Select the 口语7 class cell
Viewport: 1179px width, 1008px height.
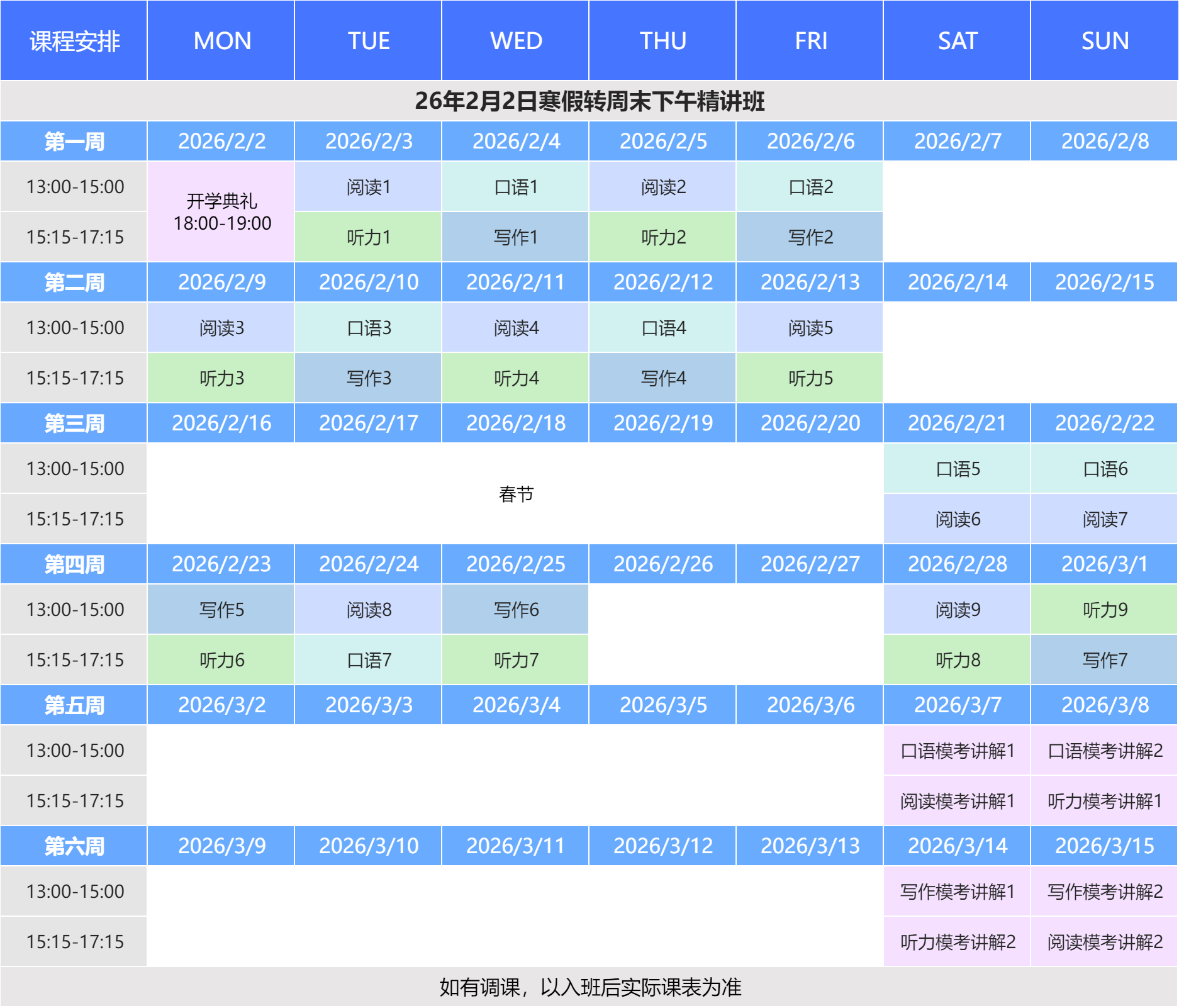point(369,660)
